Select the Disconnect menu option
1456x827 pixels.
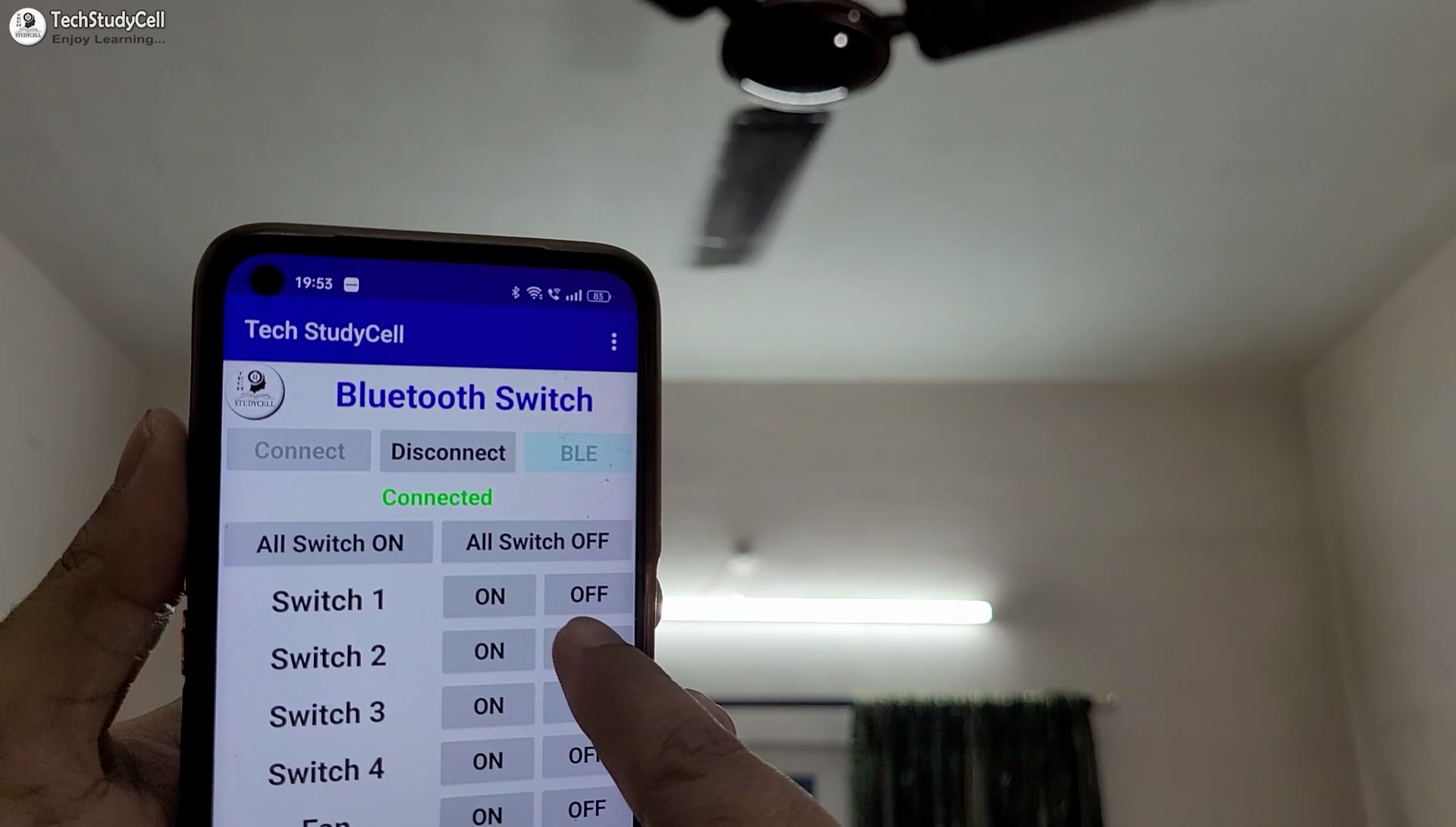click(448, 452)
